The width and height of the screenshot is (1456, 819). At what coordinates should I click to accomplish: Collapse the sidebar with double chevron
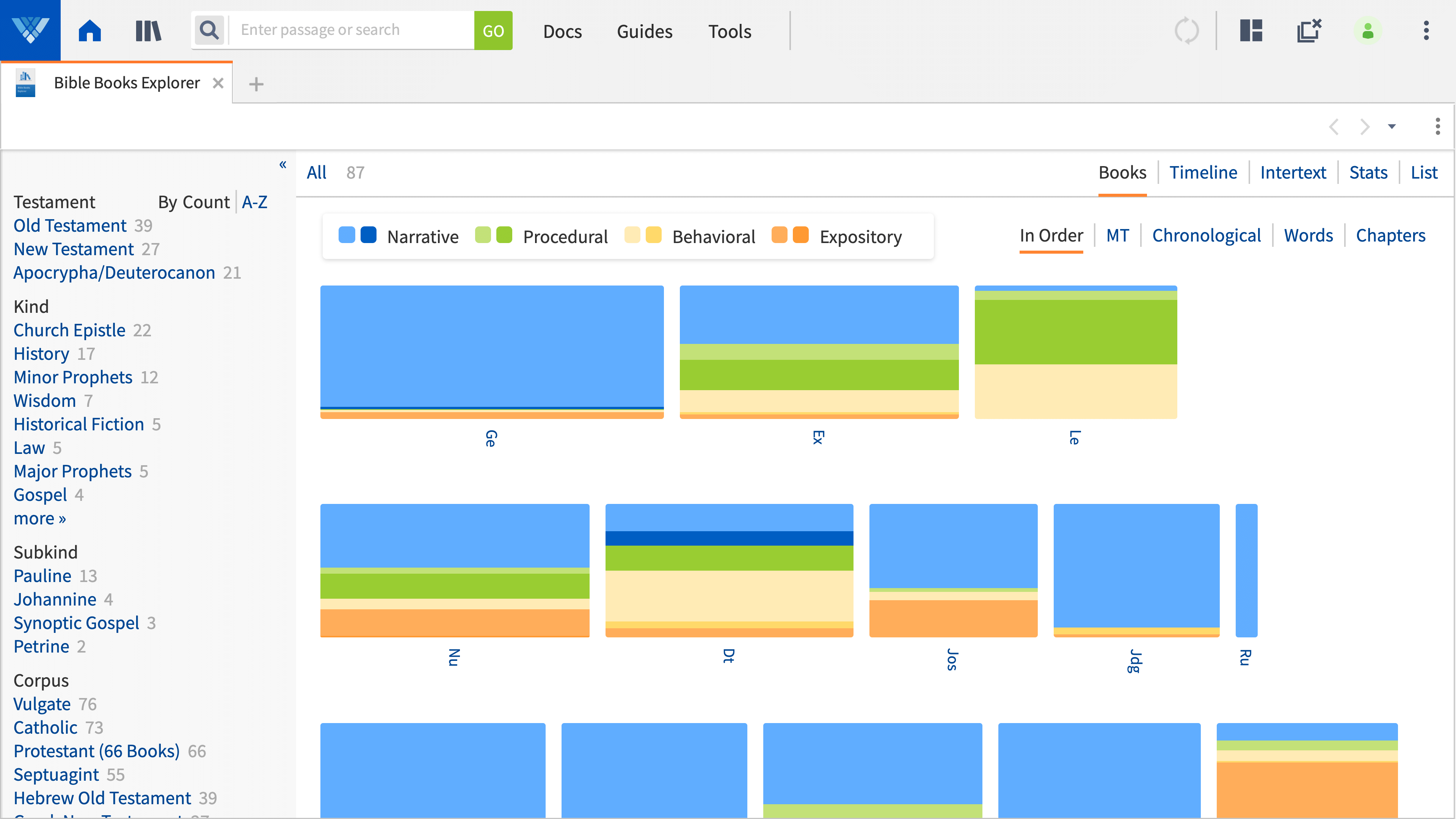(x=282, y=165)
